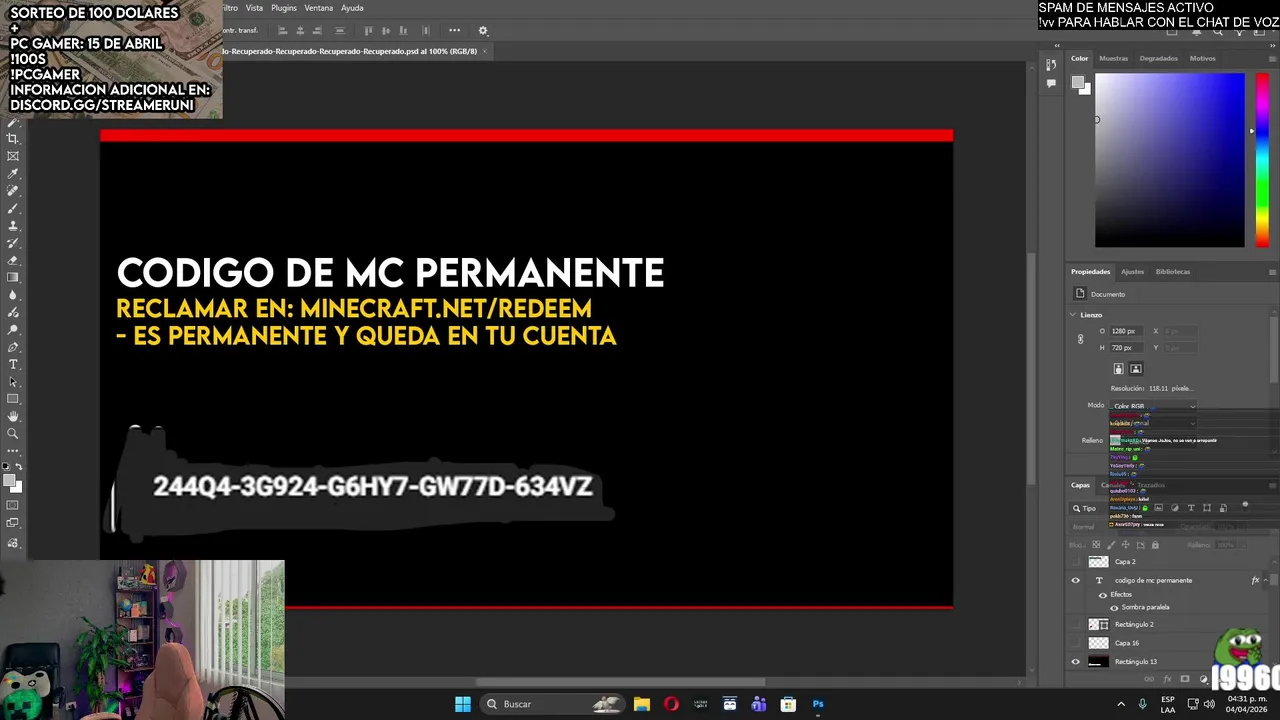Open more align options ellipsis
1280x720 pixels.
[454, 30]
